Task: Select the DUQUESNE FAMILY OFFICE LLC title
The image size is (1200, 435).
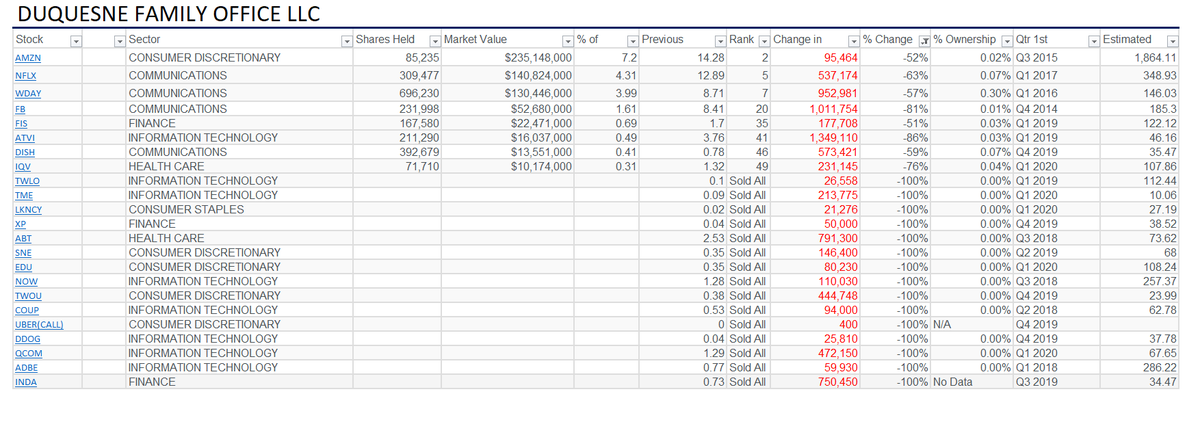Action: [x=166, y=14]
